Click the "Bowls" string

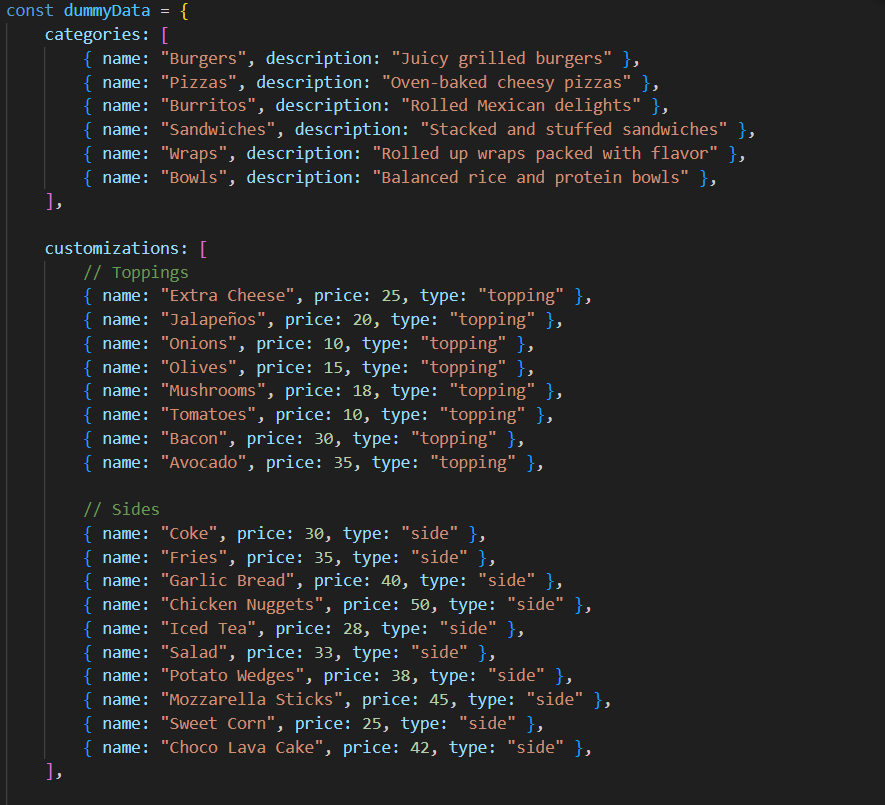point(194,178)
